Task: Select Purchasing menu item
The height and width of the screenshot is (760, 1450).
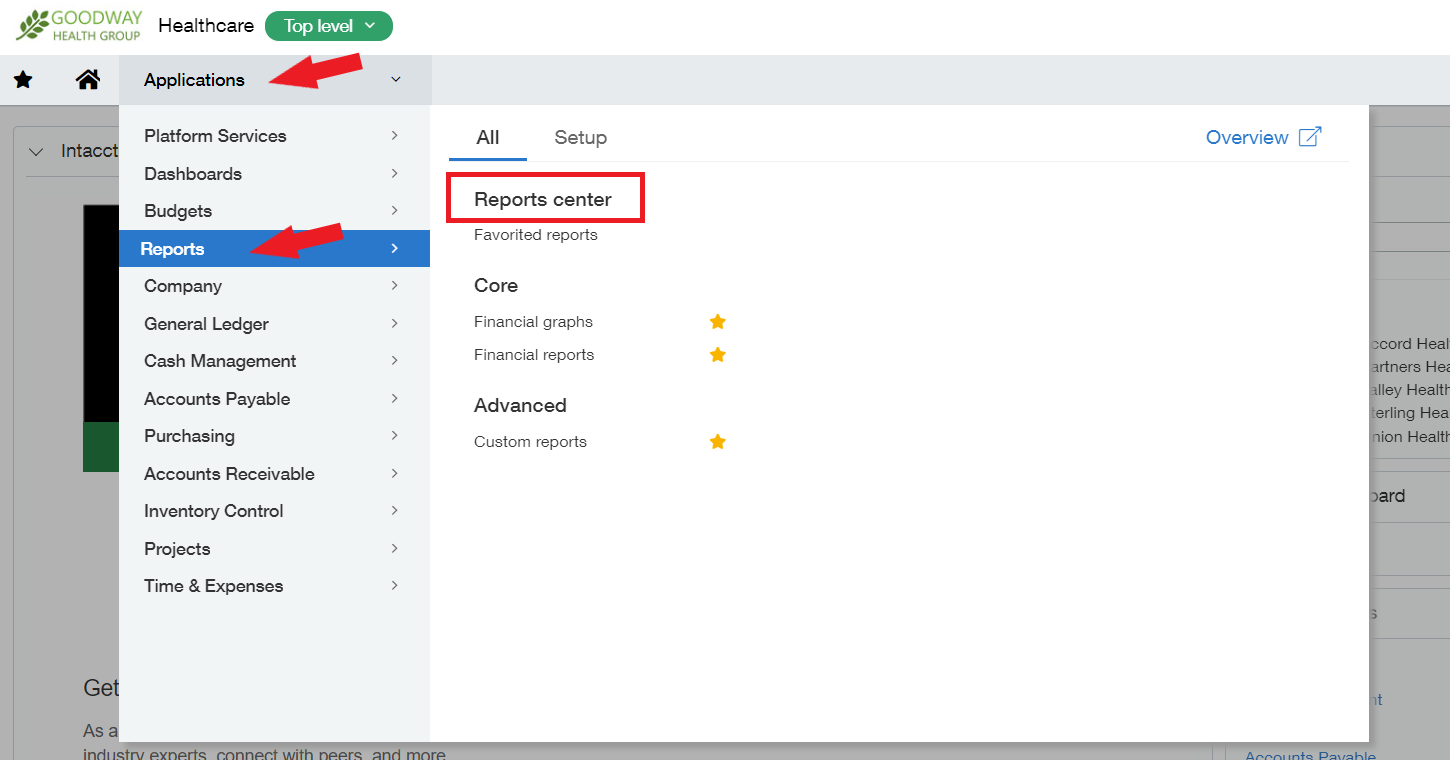Action: pyautogui.click(x=274, y=436)
